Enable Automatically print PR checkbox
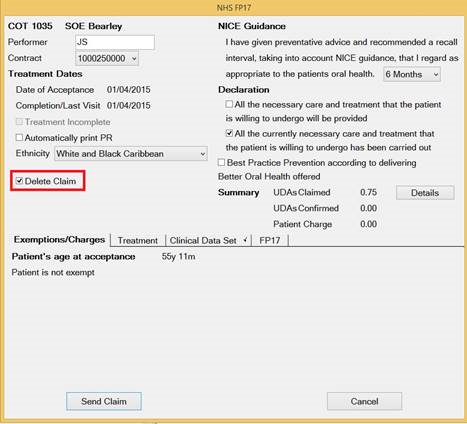 19,137
